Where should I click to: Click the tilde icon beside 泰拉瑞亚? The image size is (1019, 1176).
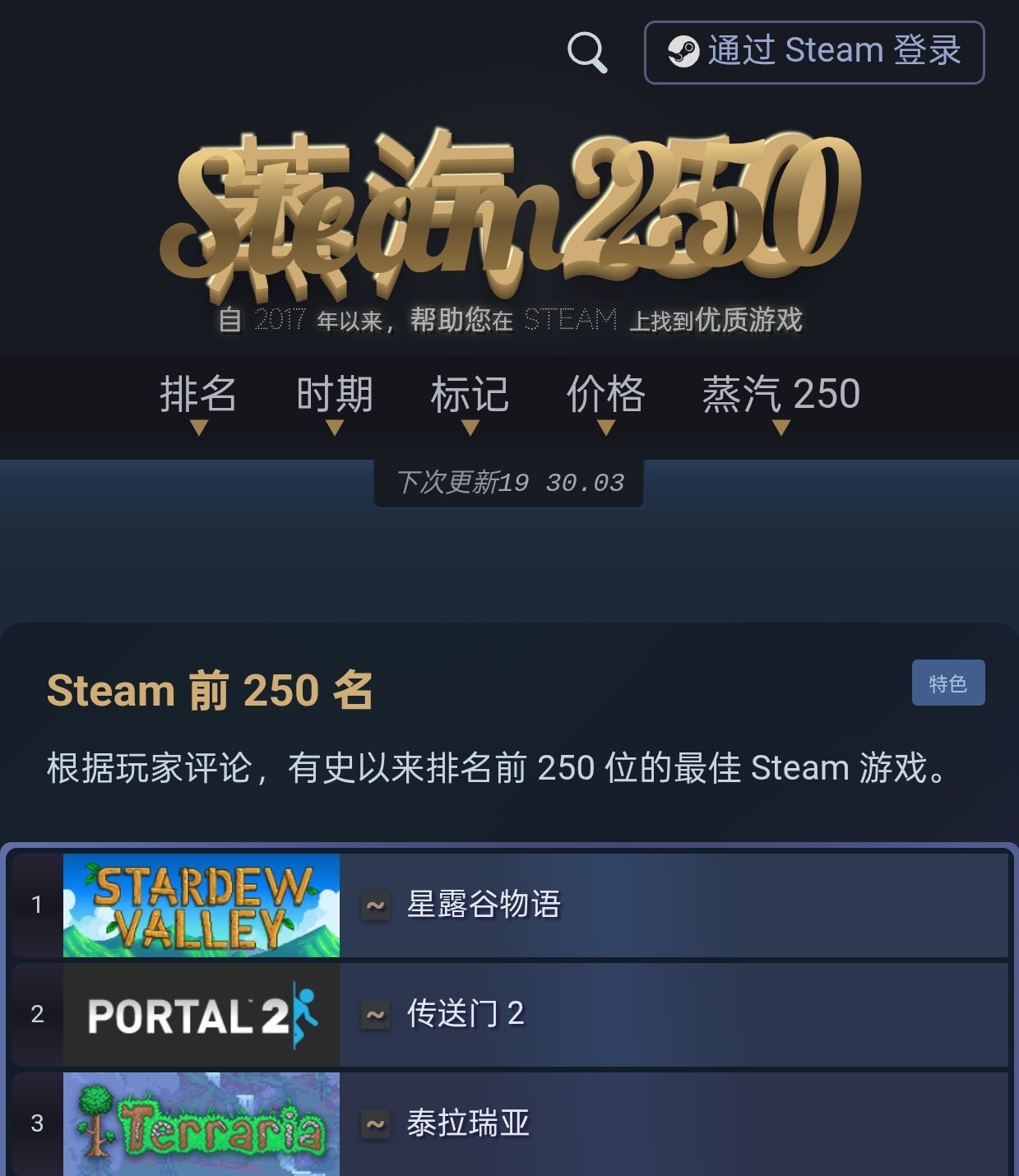tap(376, 1124)
